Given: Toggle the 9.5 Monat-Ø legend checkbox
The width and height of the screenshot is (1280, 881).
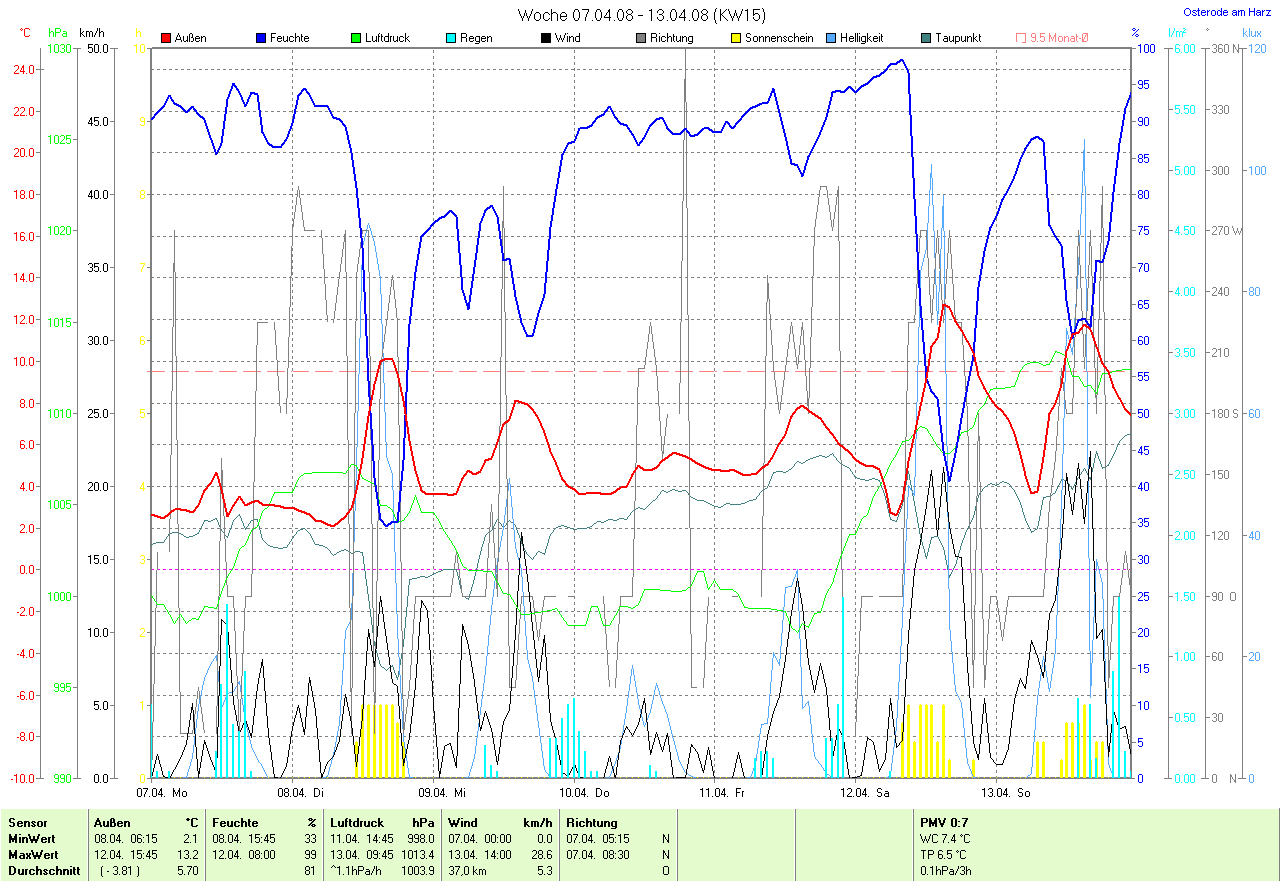Looking at the screenshot, I should pyautogui.click(x=1021, y=38).
